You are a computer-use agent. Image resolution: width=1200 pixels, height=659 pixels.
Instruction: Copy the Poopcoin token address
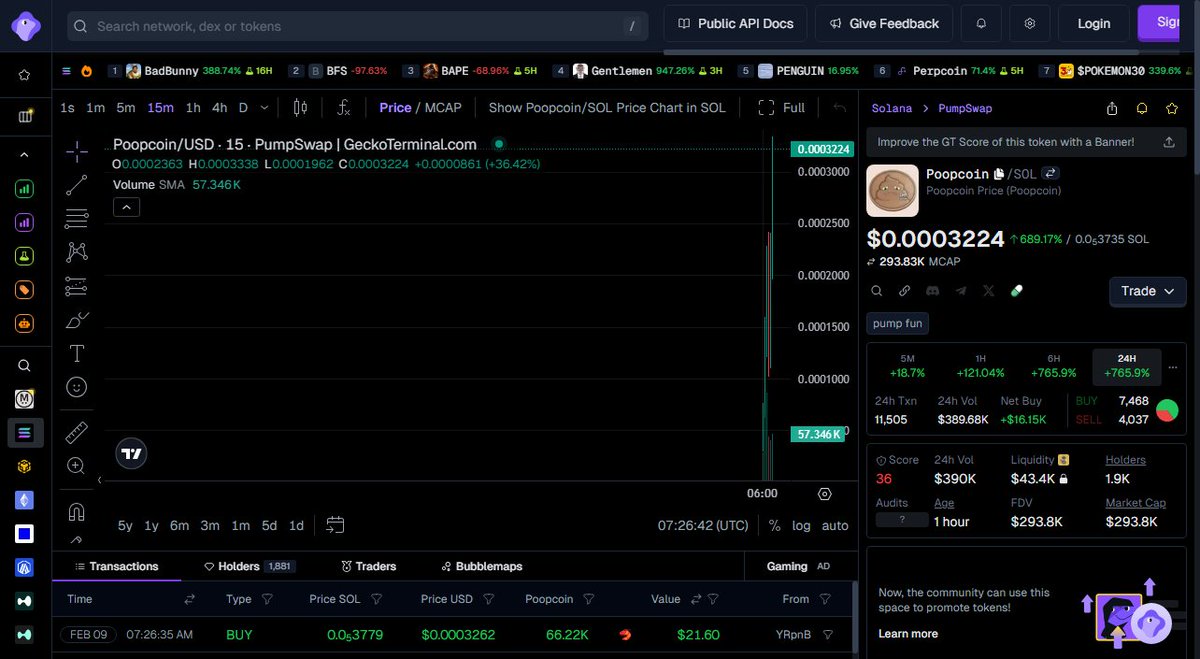tap(998, 174)
